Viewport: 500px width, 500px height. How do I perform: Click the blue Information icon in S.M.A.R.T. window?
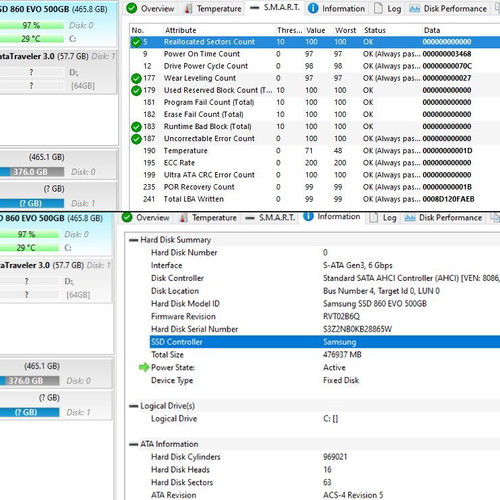(x=313, y=8)
